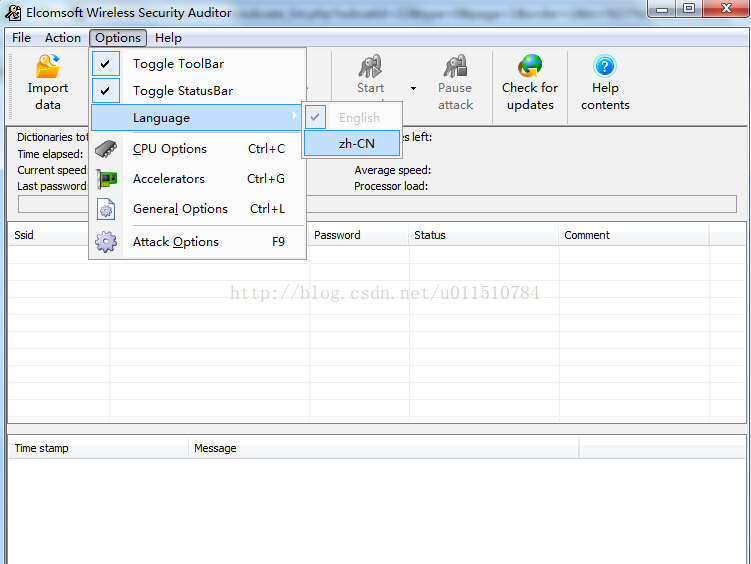Open the Action menu
Viewport: 751px width, 564px height.
tap(63, 38)
